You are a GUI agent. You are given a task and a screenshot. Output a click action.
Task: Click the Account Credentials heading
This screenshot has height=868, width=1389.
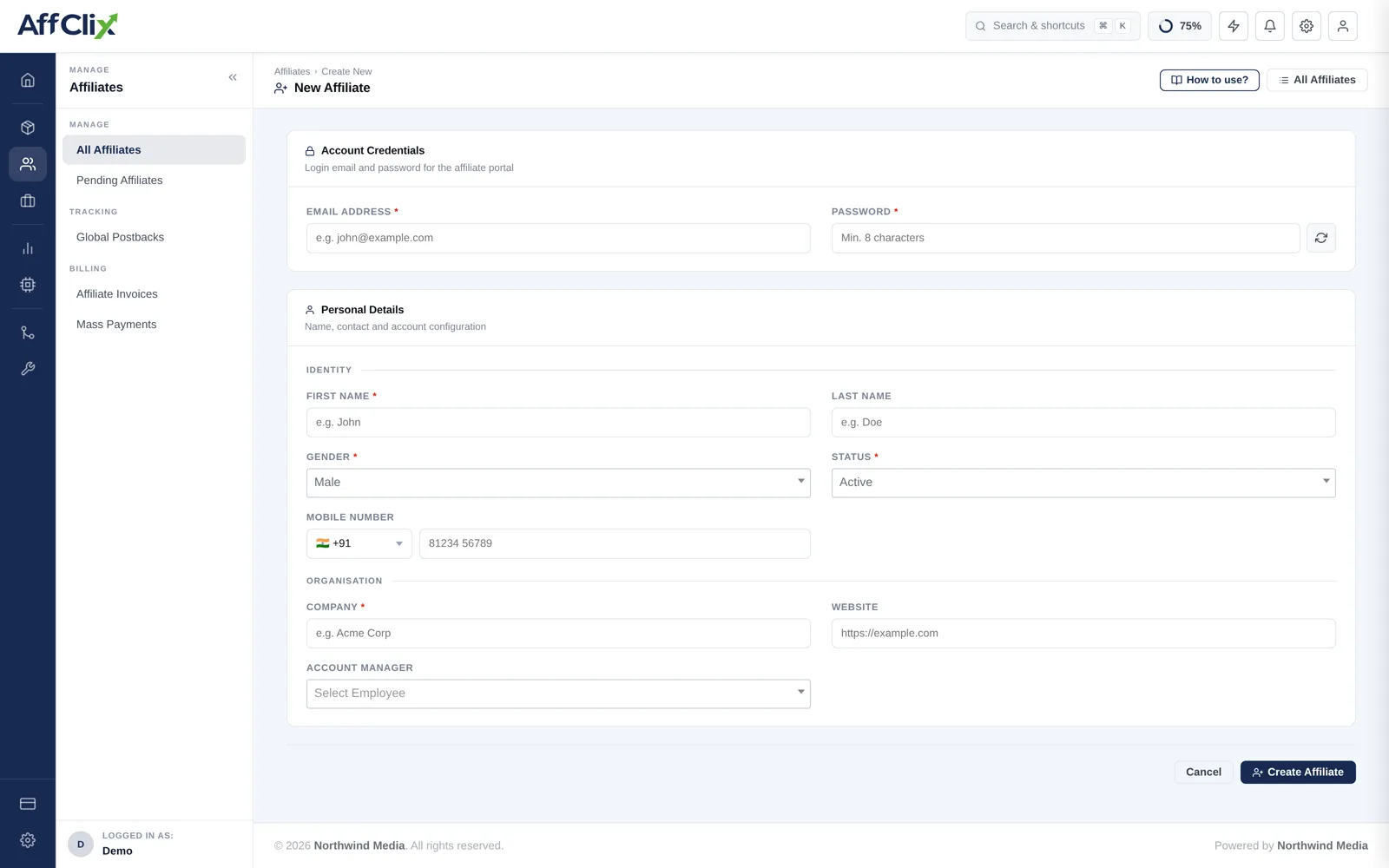[372, 151]
